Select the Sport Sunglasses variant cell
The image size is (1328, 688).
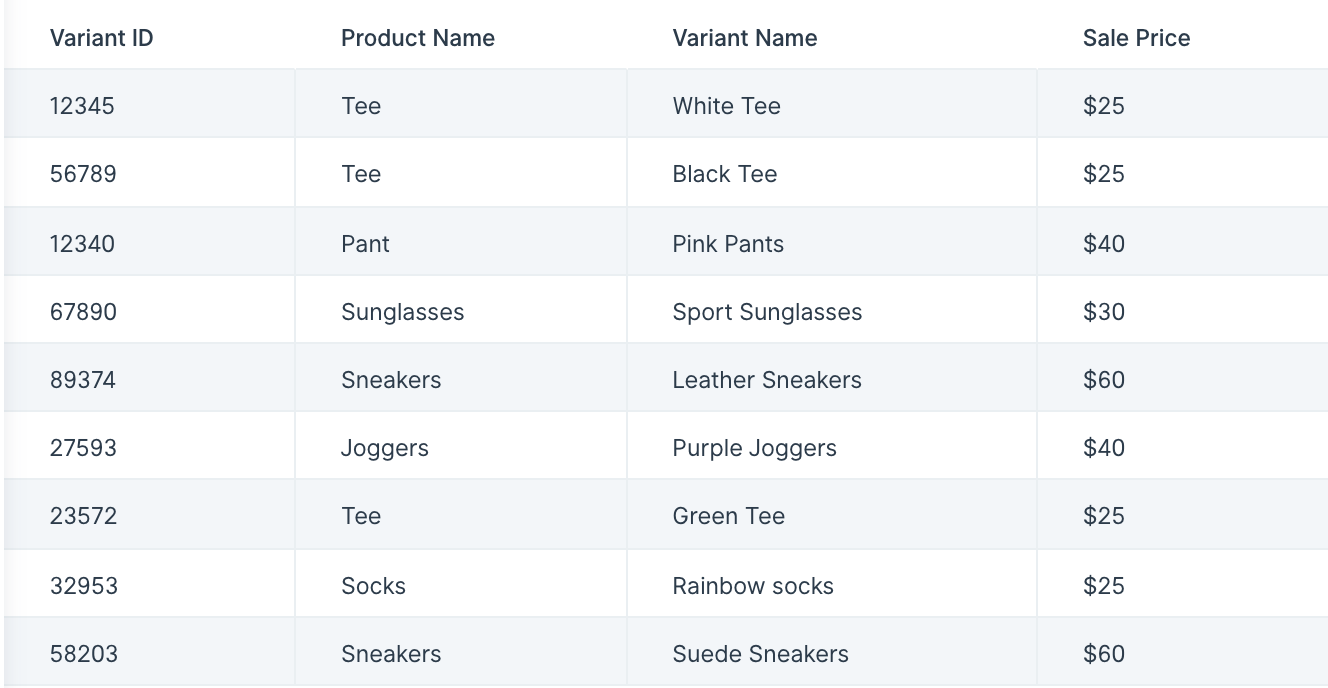click(767, 312)
